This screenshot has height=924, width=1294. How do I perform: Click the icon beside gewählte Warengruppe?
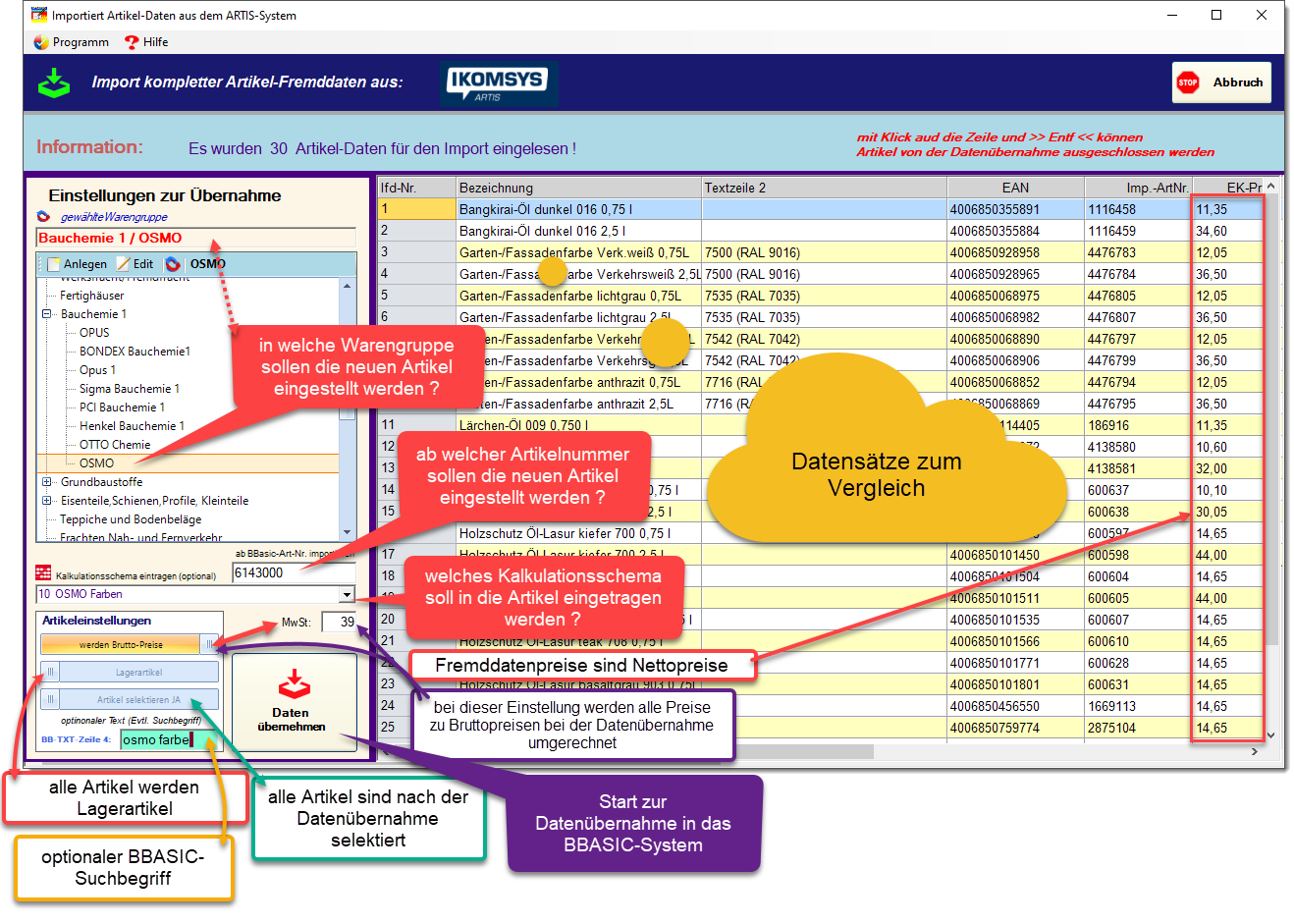pyautogui.click(x=43, y=217)
